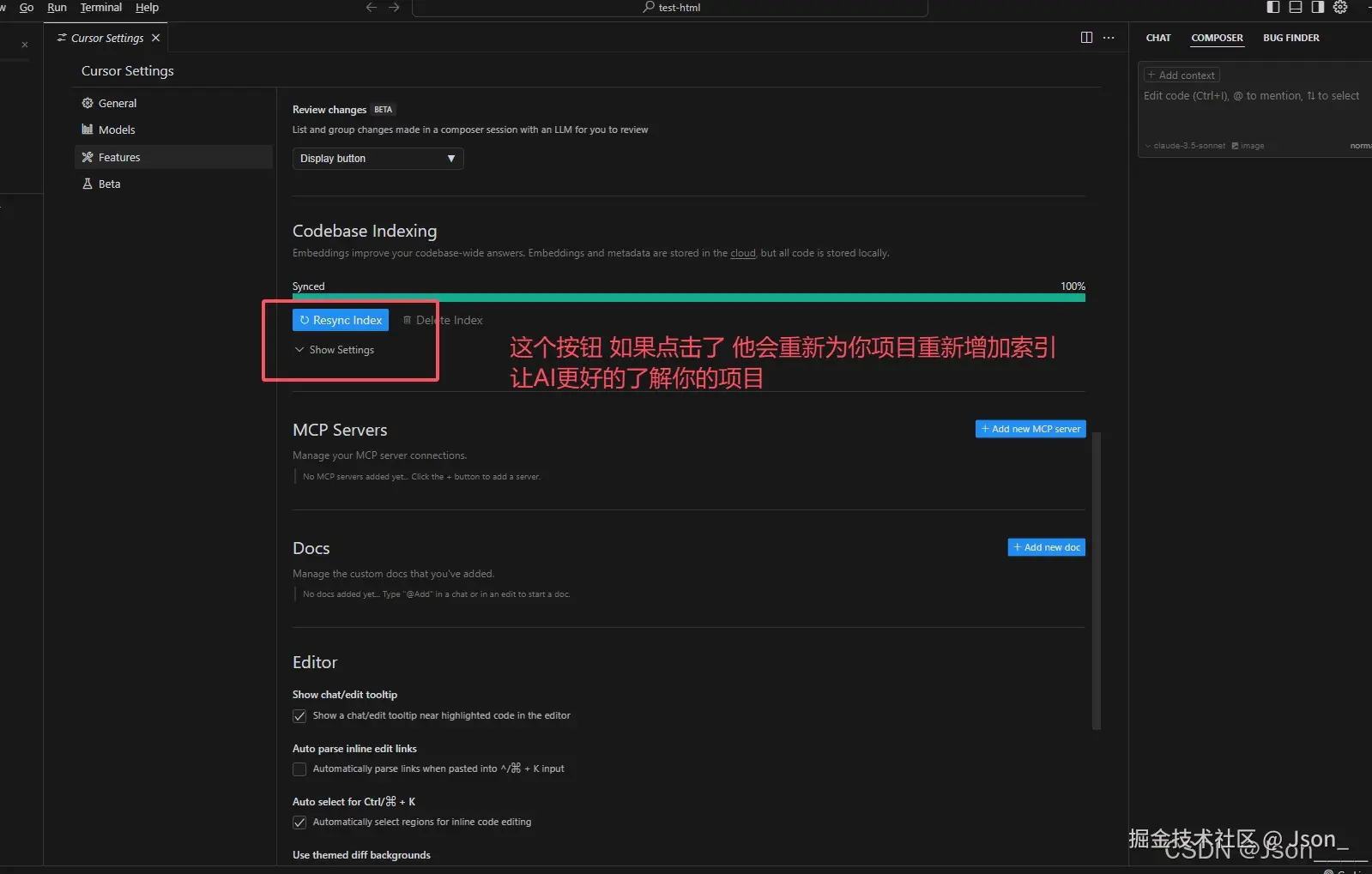Viewport: 1372px width, 874px height.
Task: Toggle the primary sidebar layout icon
Action: pos(1273,7)
